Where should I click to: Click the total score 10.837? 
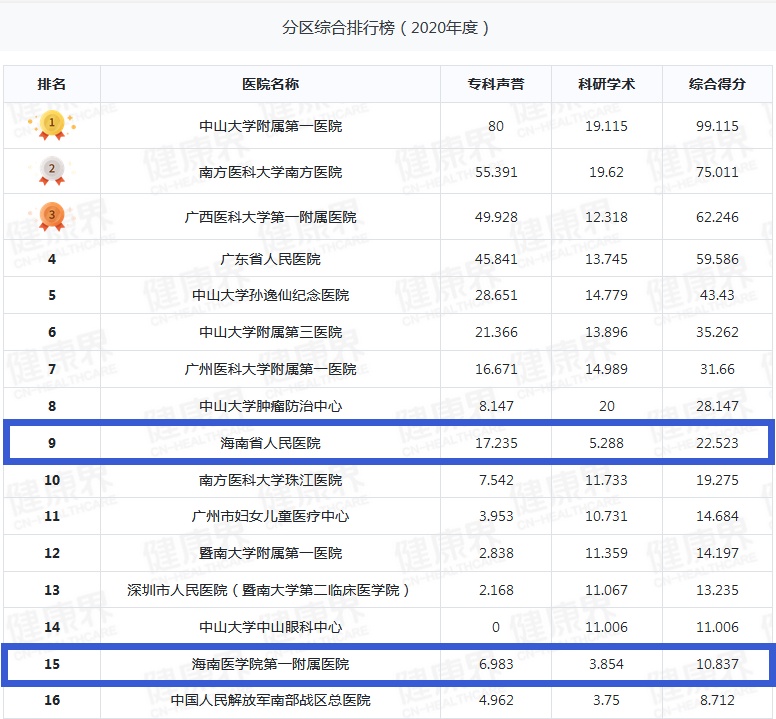point(718,664)
